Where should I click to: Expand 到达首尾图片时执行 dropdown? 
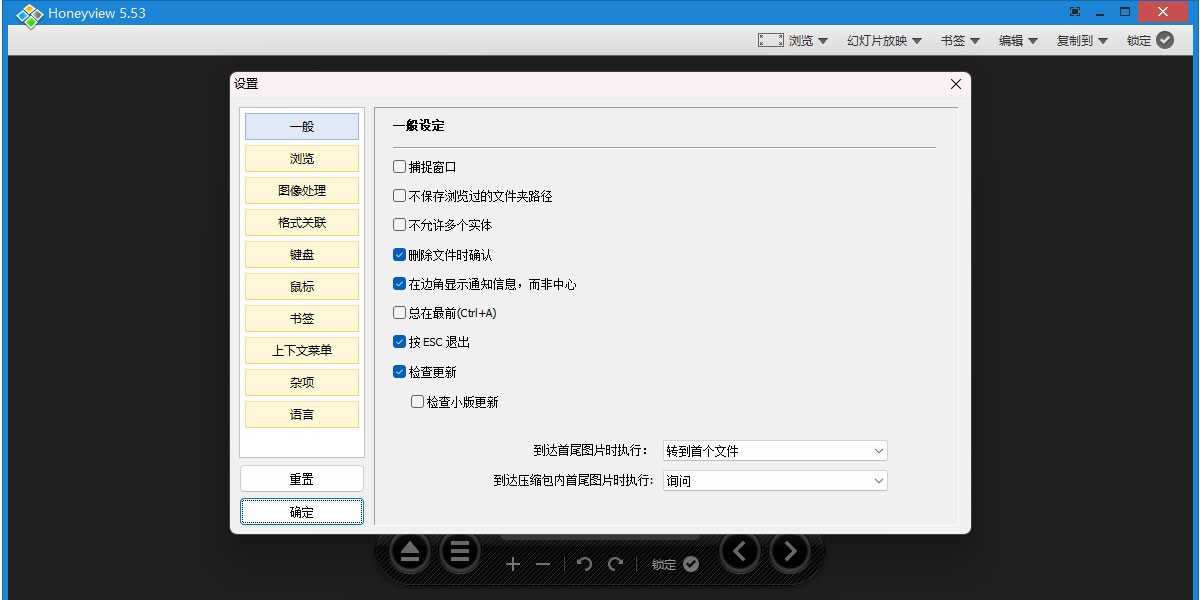click(775, 451)
